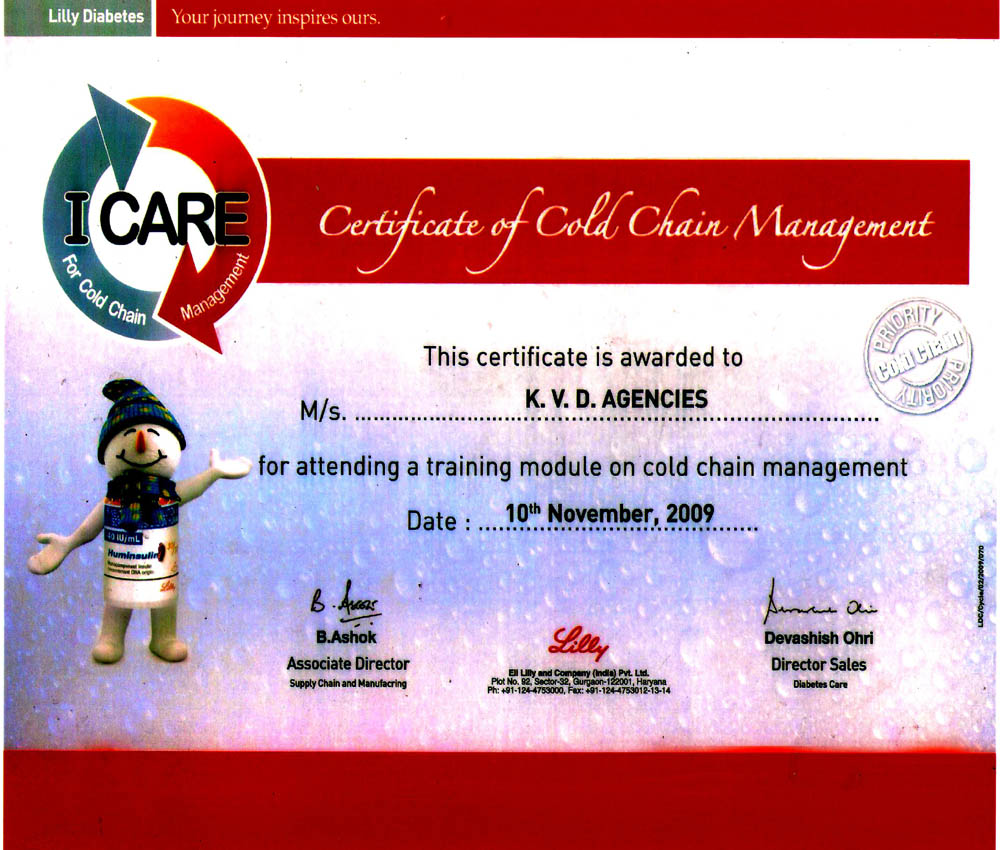Select the text "This certificate is awarded to"

(x=583, y=357)
